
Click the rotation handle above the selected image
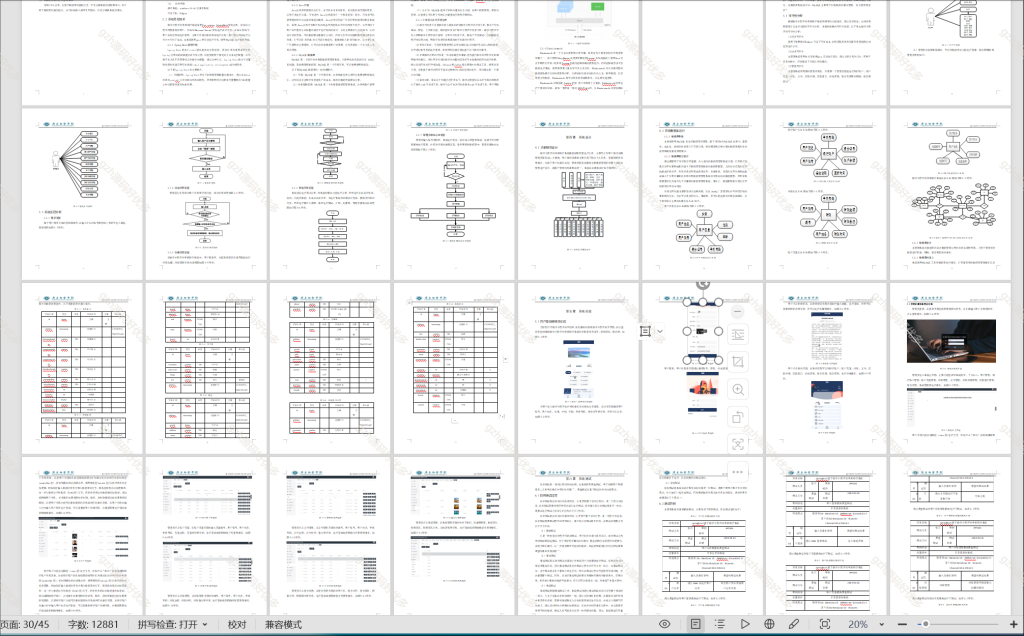click(x=703, y=284)
